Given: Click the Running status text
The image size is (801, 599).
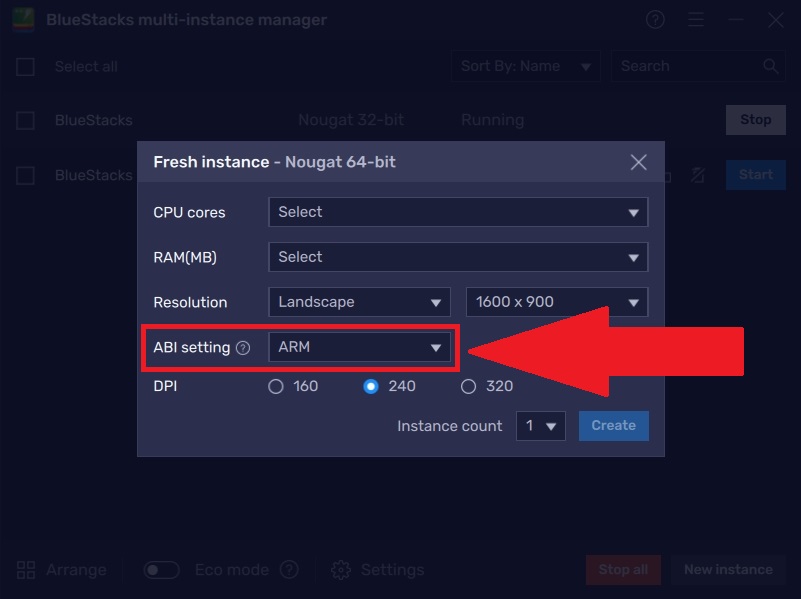Looking at the screenshot, I should 492,120.
